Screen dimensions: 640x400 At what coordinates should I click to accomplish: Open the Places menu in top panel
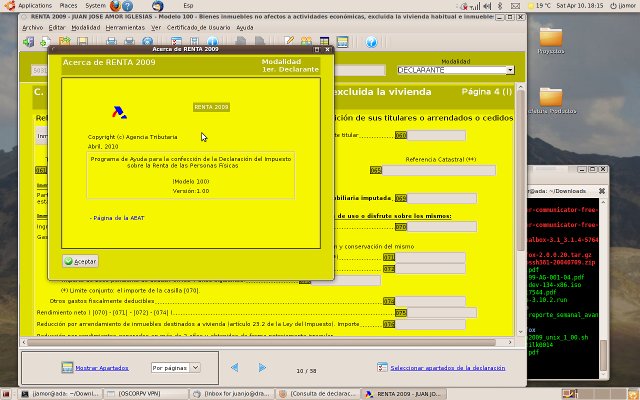coord(68,6)
